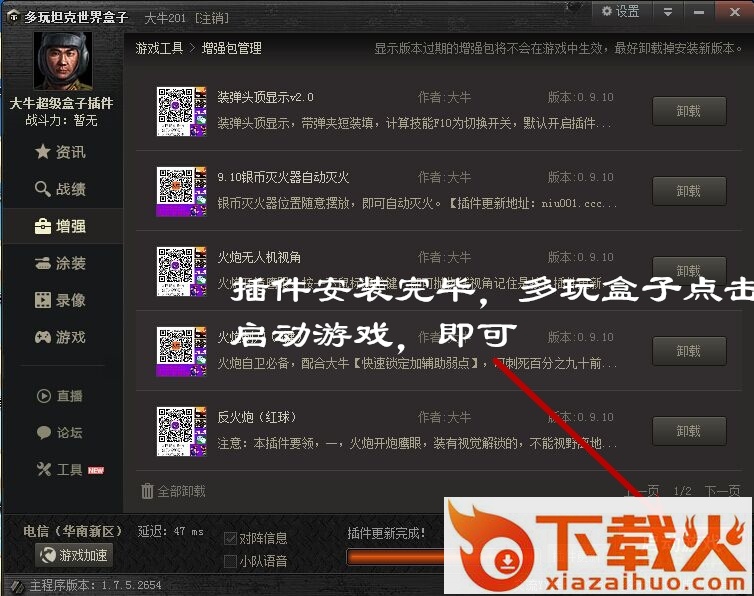This screenshot has width=754, height=596.
Task: Open QR thumbnail of 火炮自卫必备 row
Action: click(x=181, y=351)
